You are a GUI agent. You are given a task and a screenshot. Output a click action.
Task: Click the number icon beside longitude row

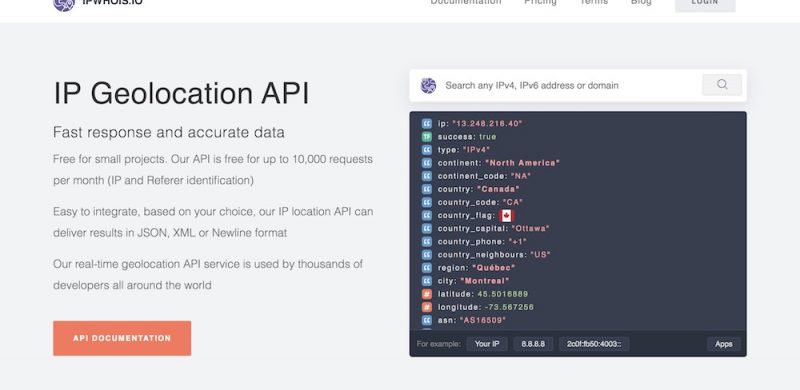427,307
